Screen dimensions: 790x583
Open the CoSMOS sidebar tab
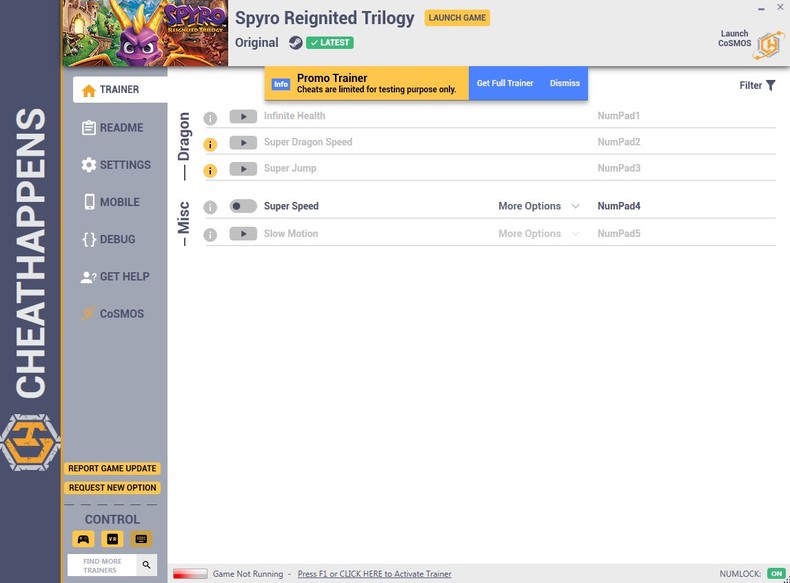click(x=113, y=314)
